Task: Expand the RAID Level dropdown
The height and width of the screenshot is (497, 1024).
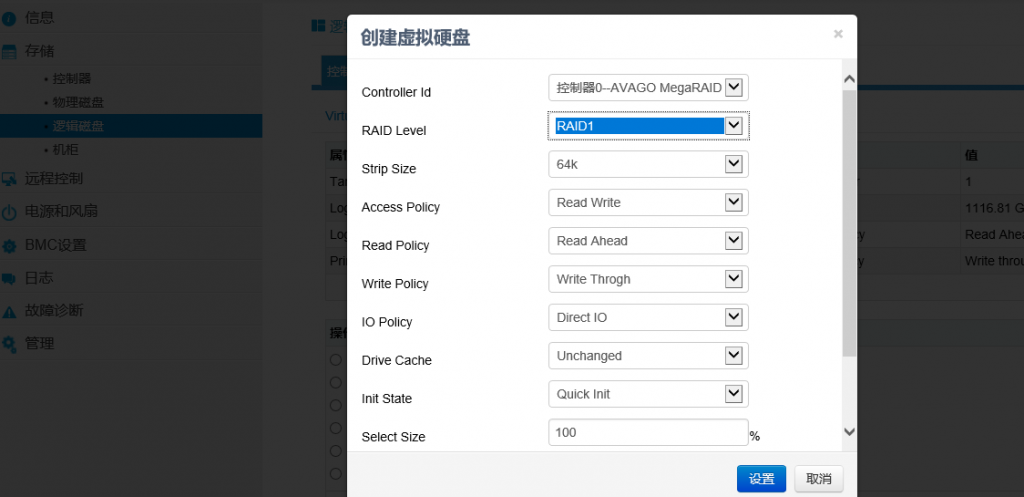Action: click(x=648, y=126)
